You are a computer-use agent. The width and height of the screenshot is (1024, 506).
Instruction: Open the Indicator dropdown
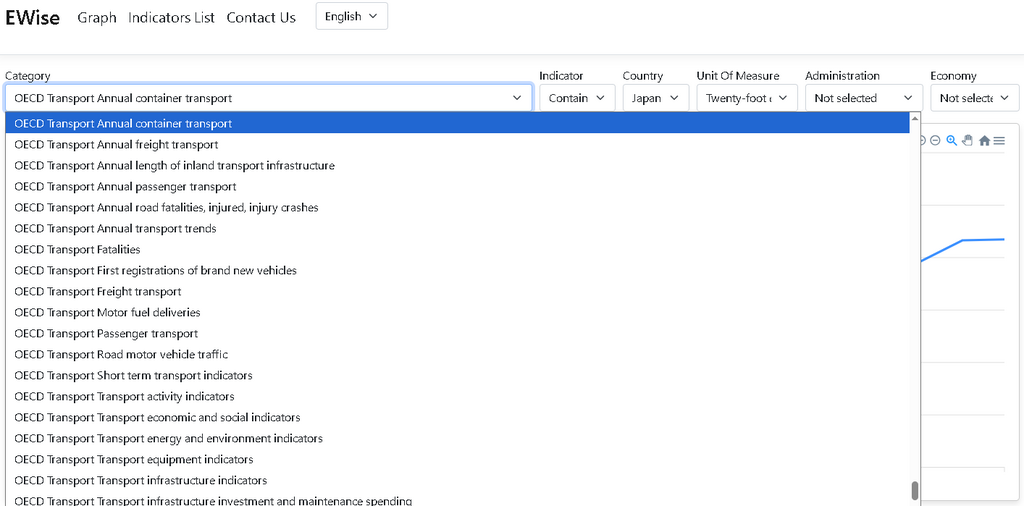tap(577, 98)
